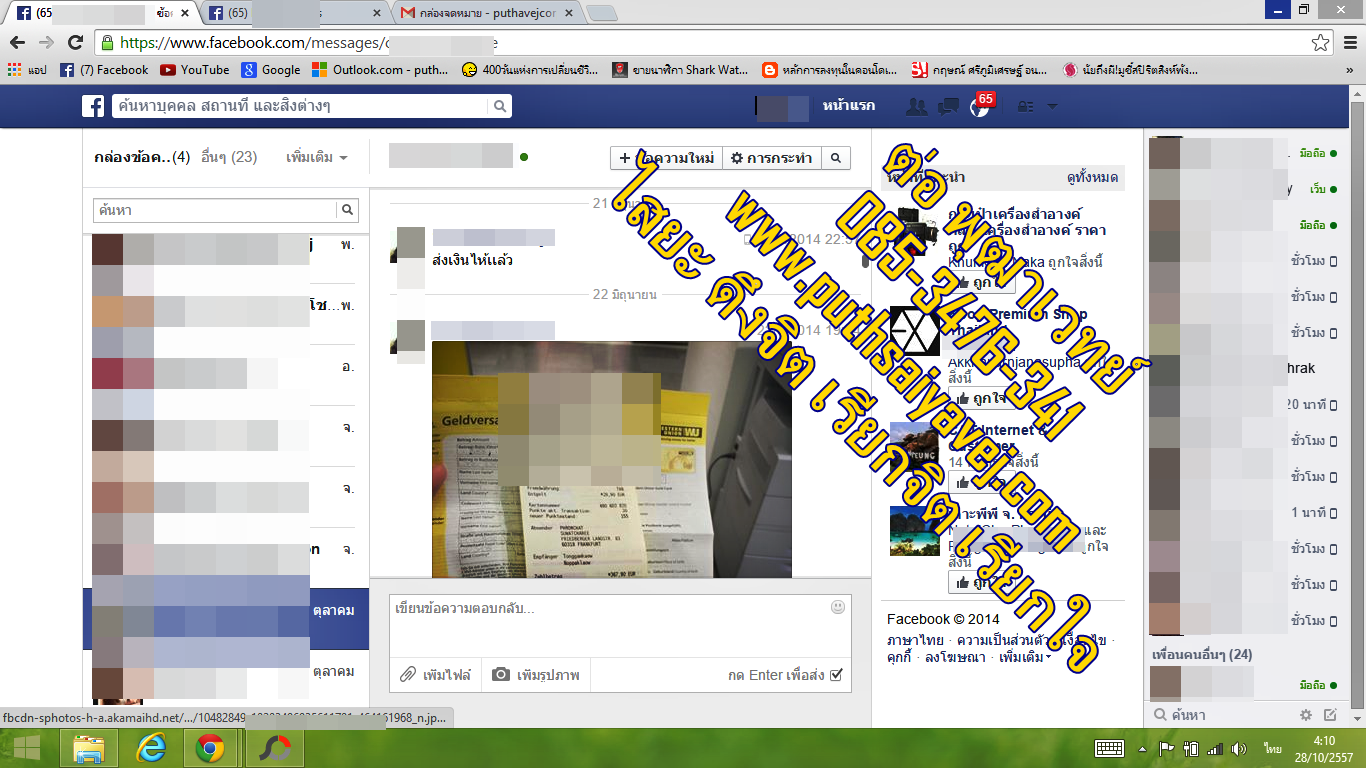Open the ลงโฆษณา footer link

click(954, 657)
